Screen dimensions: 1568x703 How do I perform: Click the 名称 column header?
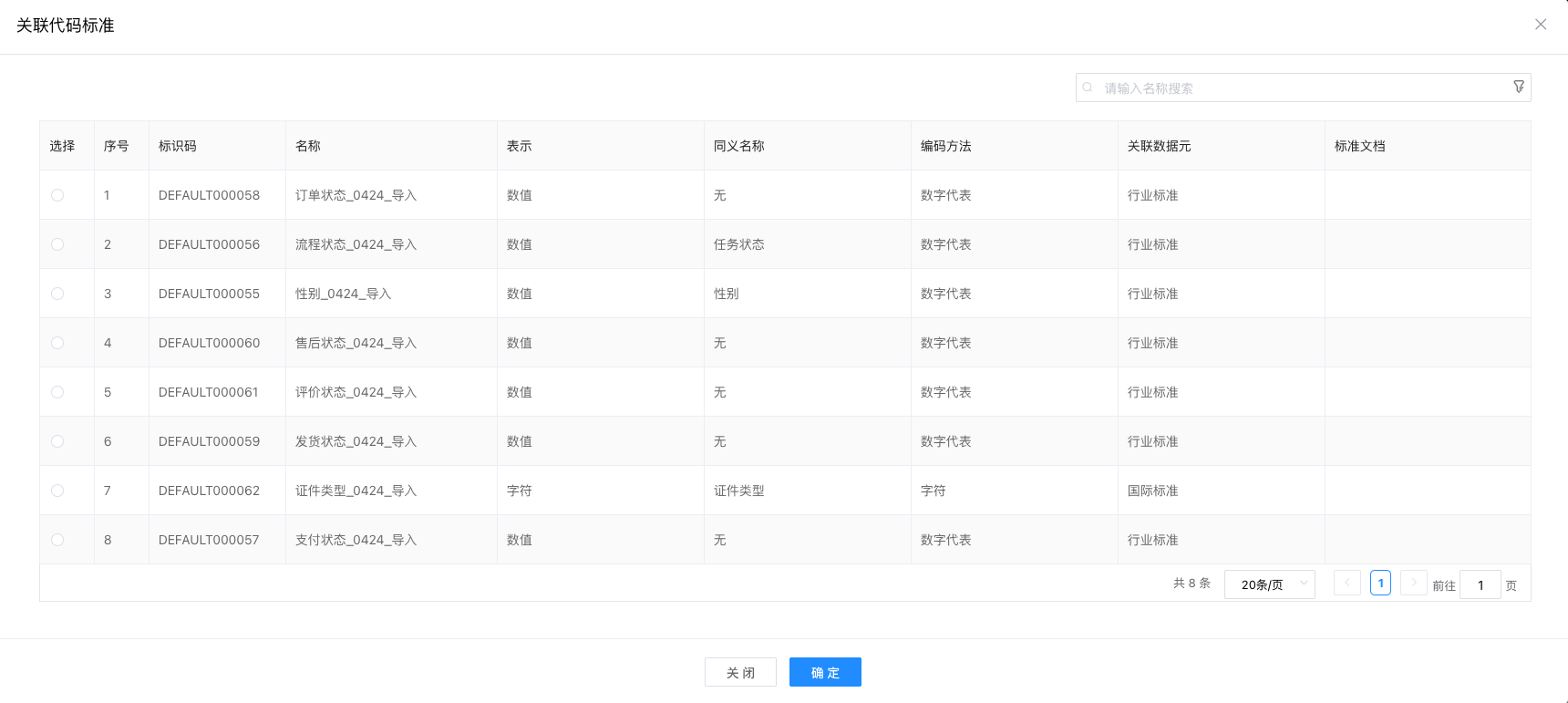[x=308, y=146]
